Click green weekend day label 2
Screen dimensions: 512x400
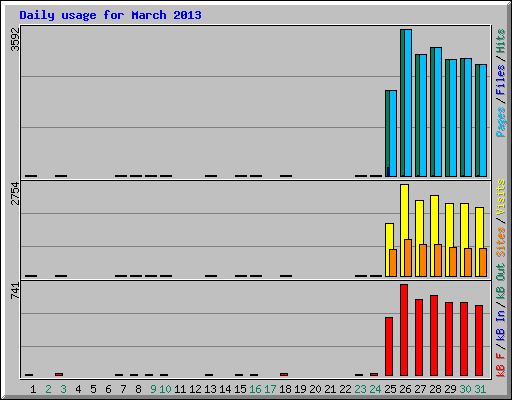48,389
